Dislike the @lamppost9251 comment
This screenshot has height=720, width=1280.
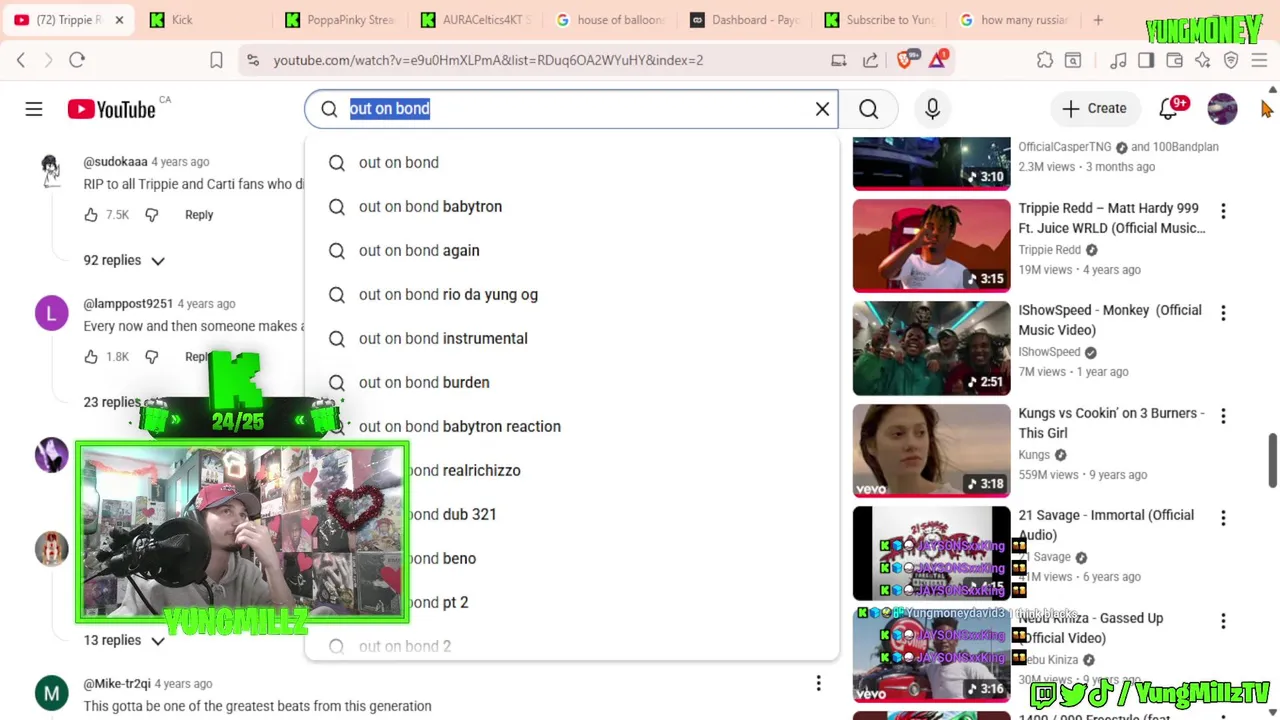(x=151, y=357)
